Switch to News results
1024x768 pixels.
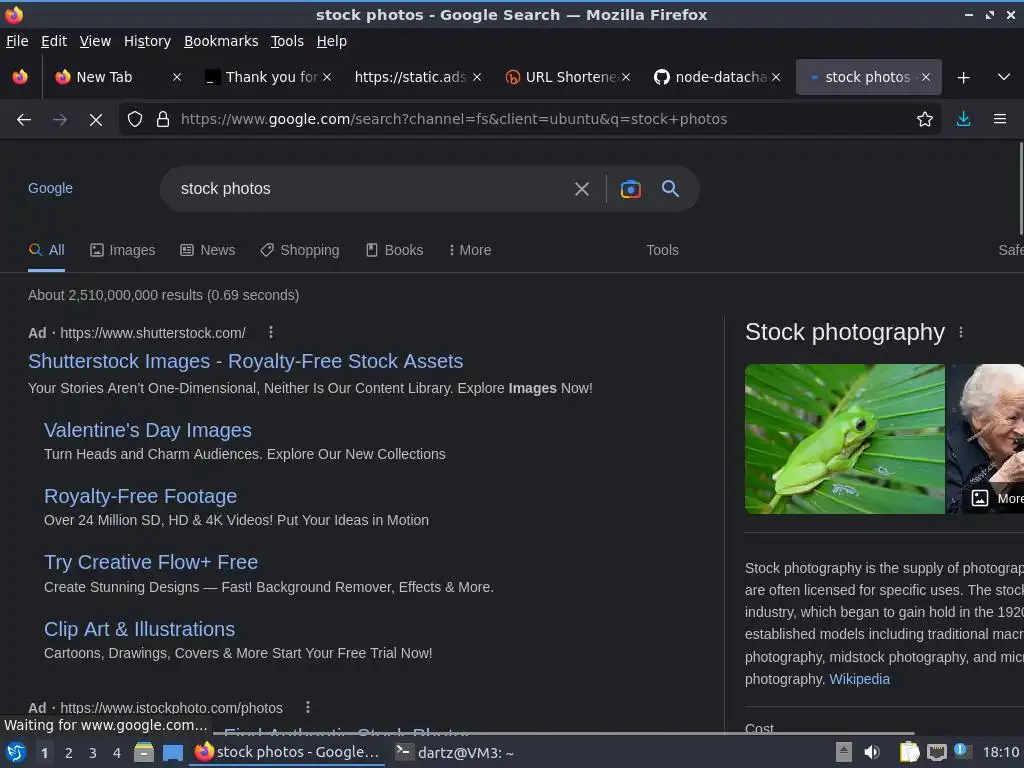tap(208, 250)
